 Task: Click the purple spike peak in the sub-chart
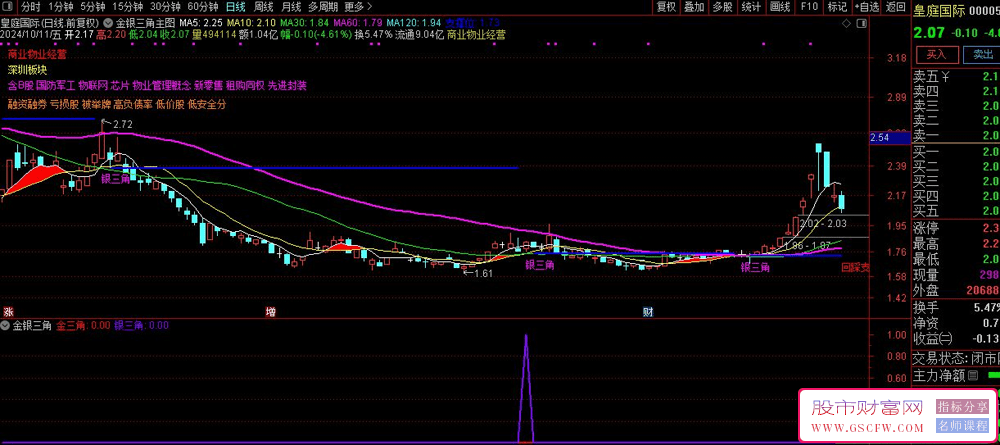(526, 335)
